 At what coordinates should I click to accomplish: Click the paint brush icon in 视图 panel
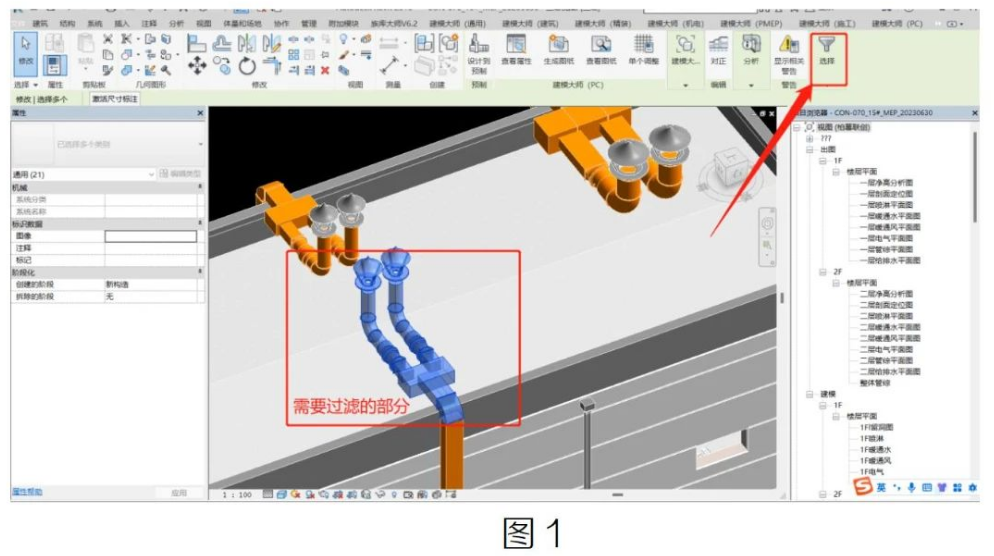343,55
